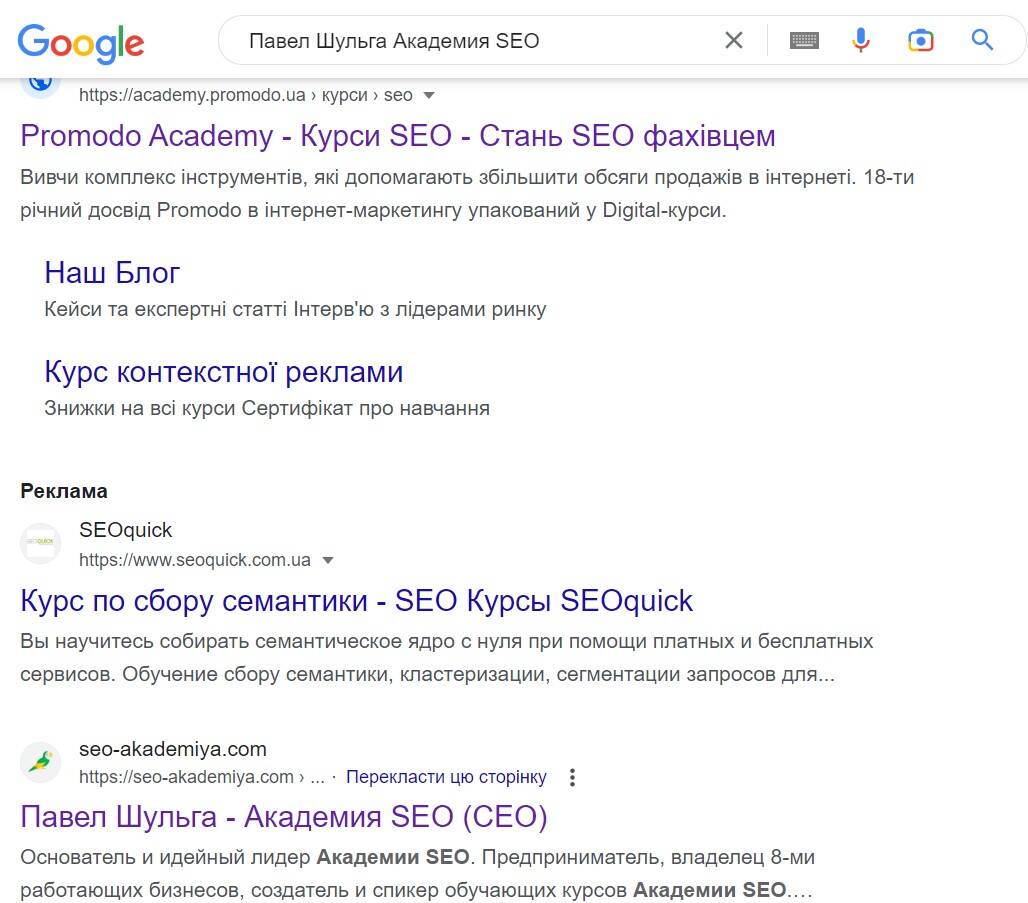Expand dropdown arrow next to academy.promodo.ua URL

pyautogui.click(x=429, y=95)
